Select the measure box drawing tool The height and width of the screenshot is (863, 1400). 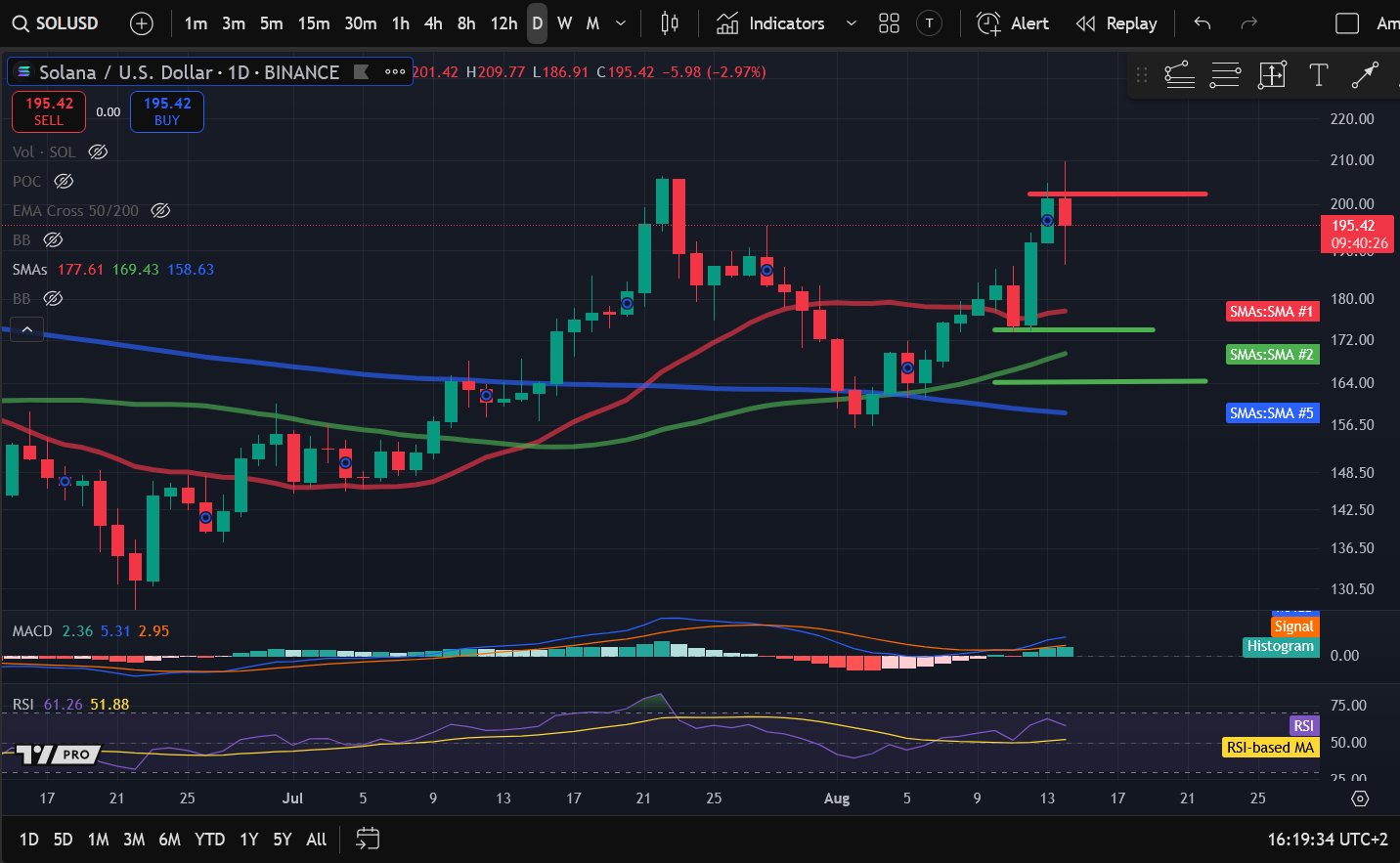pyautogui.click(x=1272, y=74)
